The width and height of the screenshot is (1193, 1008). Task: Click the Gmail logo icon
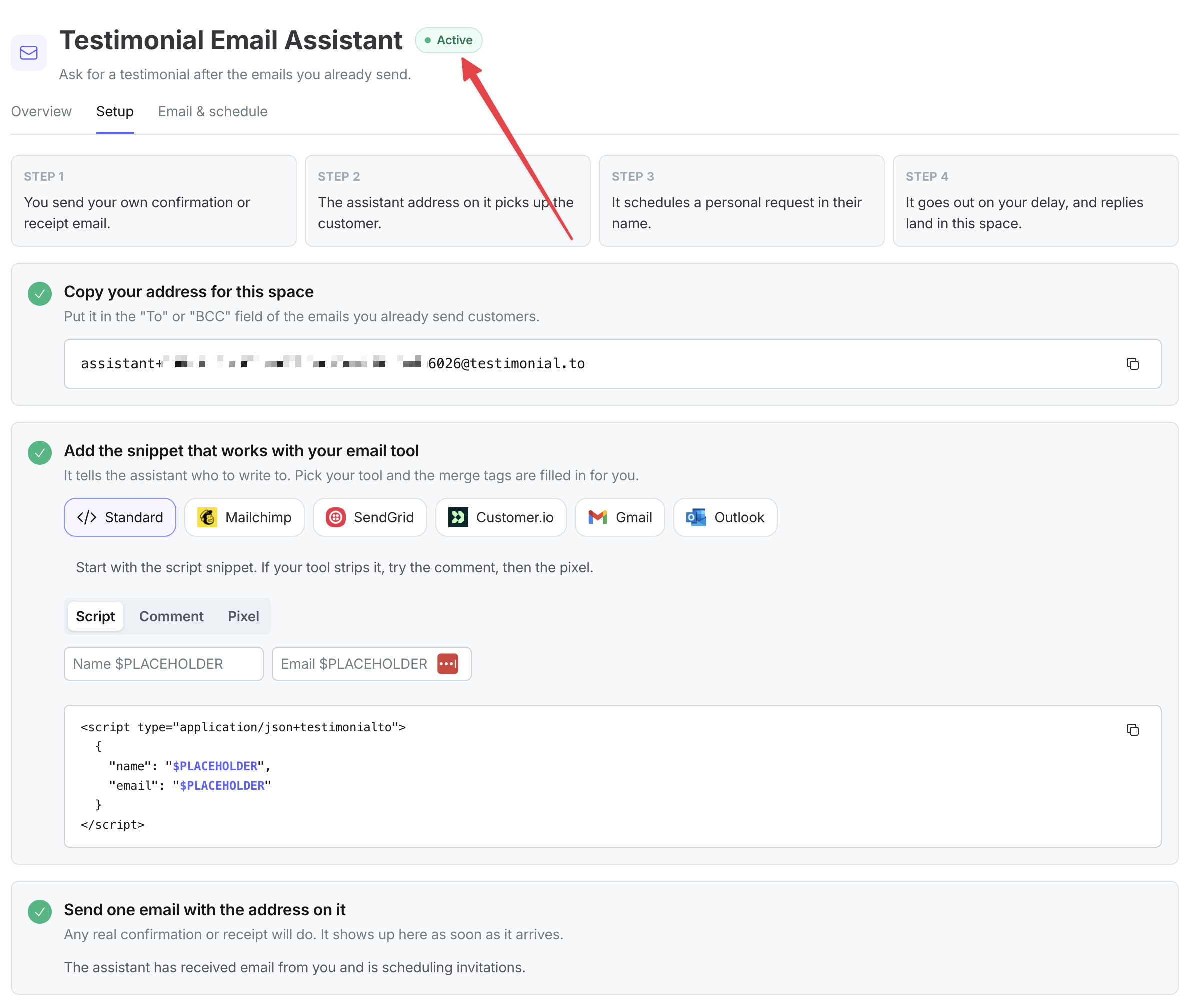[x=597, y=517]
